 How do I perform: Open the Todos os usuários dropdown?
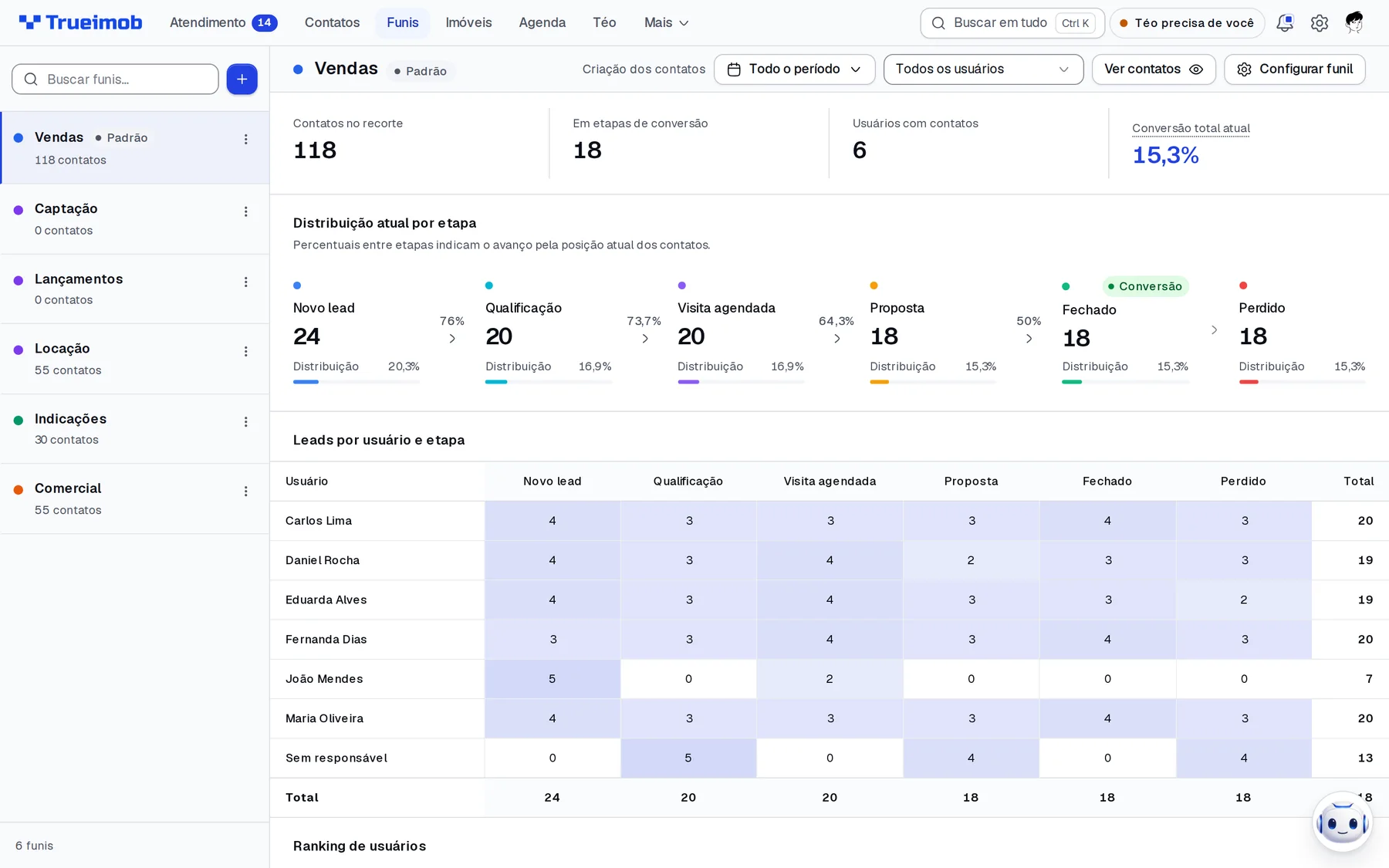983,69
